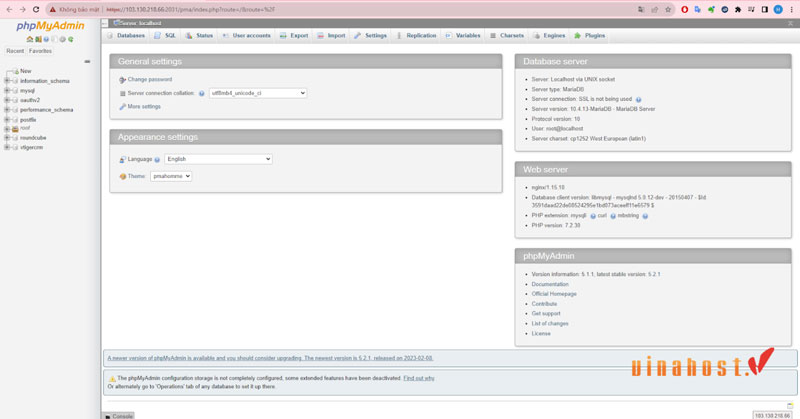Click help icon after mysqli extension
The height and width of the screenshot is (419, 800).
(x=593, y=216)
